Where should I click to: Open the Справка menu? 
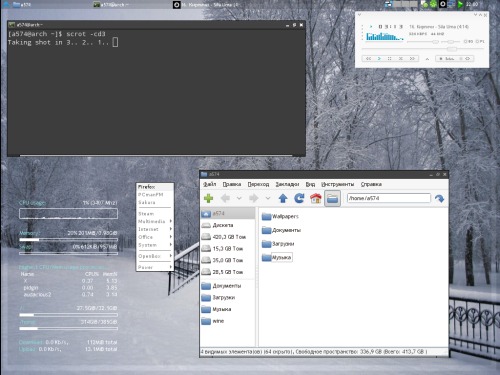(x=371, y=184)
